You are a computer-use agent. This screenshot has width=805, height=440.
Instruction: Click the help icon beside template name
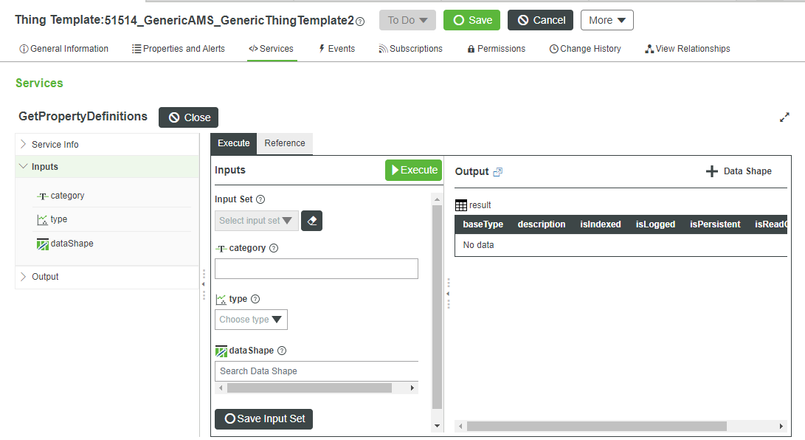click(x=360, y=21)
